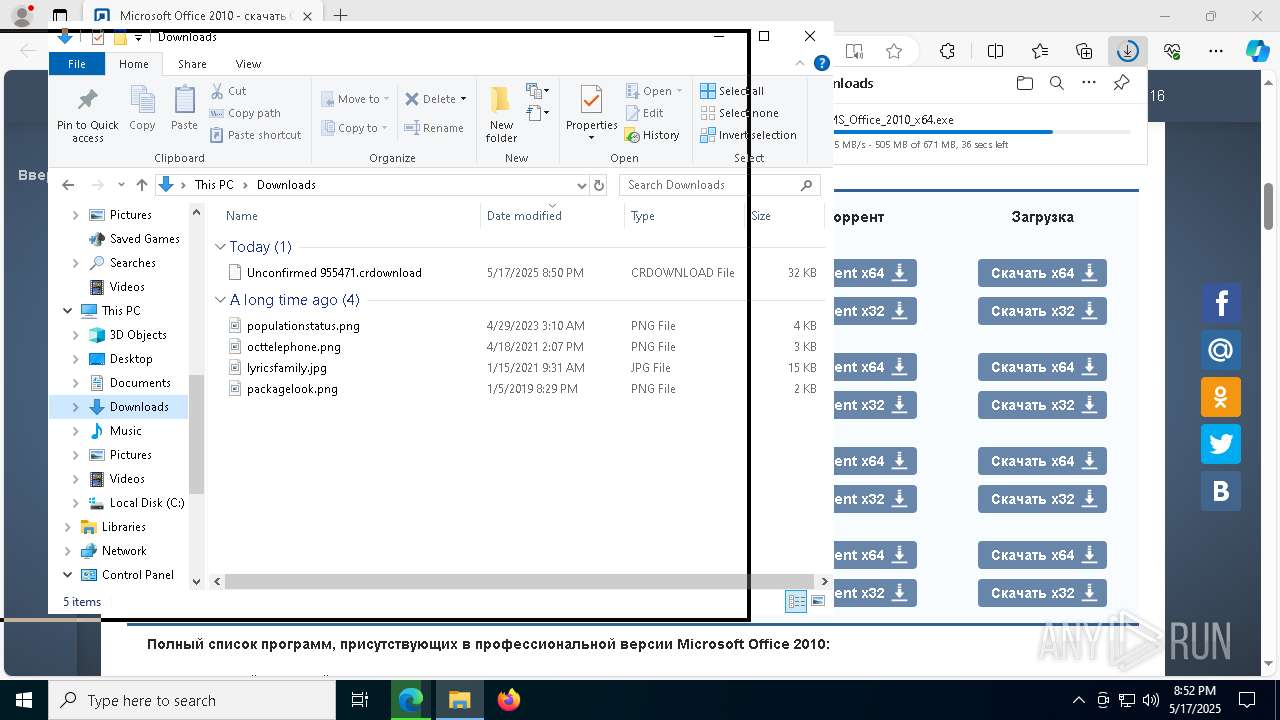Open Edge Extensions puzzle icon

click(x=947, y=51)
